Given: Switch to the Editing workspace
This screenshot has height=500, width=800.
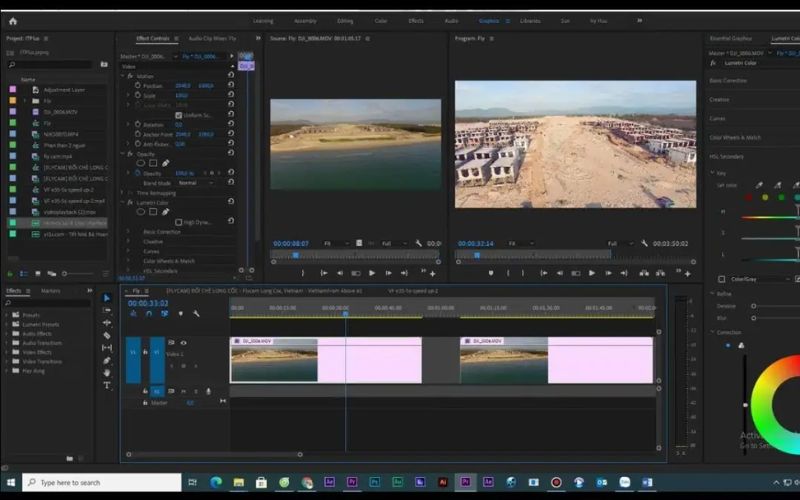Looking at the screenshot, I should click(x=345, y=21).
